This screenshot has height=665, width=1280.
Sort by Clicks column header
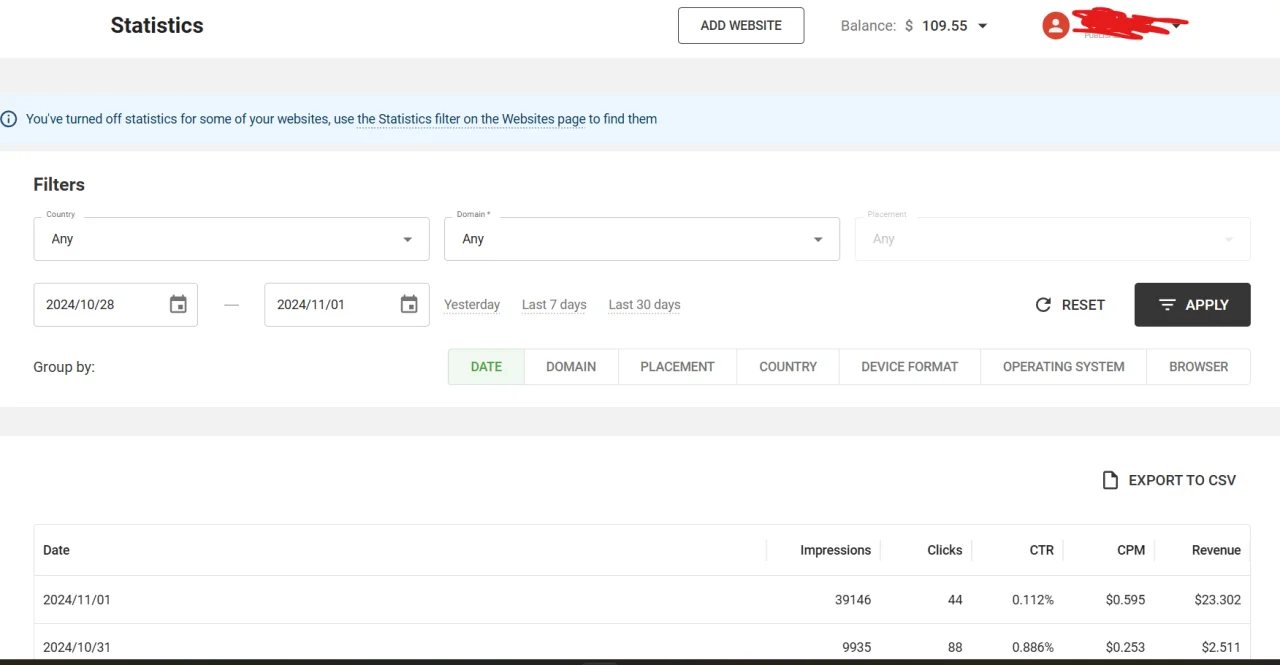tap(944, 550)
